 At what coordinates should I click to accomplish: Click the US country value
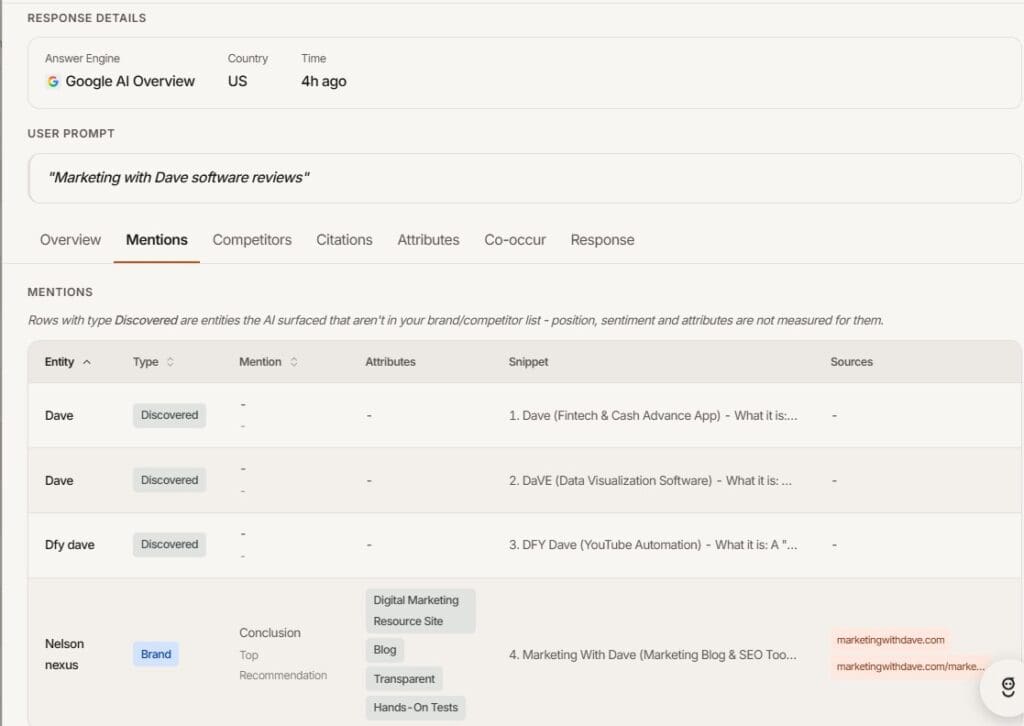coord(238,82)
